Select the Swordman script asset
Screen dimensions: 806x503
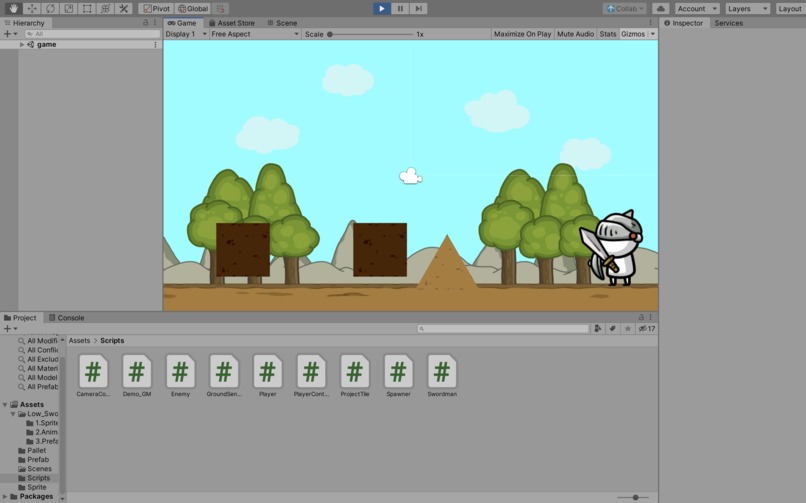[442, 376]
